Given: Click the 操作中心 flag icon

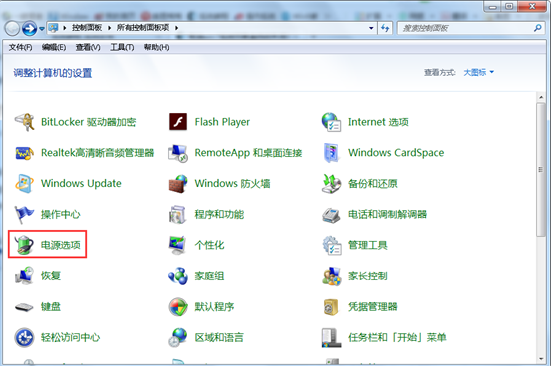Looking at the screenshot, I should click(24, 214).
